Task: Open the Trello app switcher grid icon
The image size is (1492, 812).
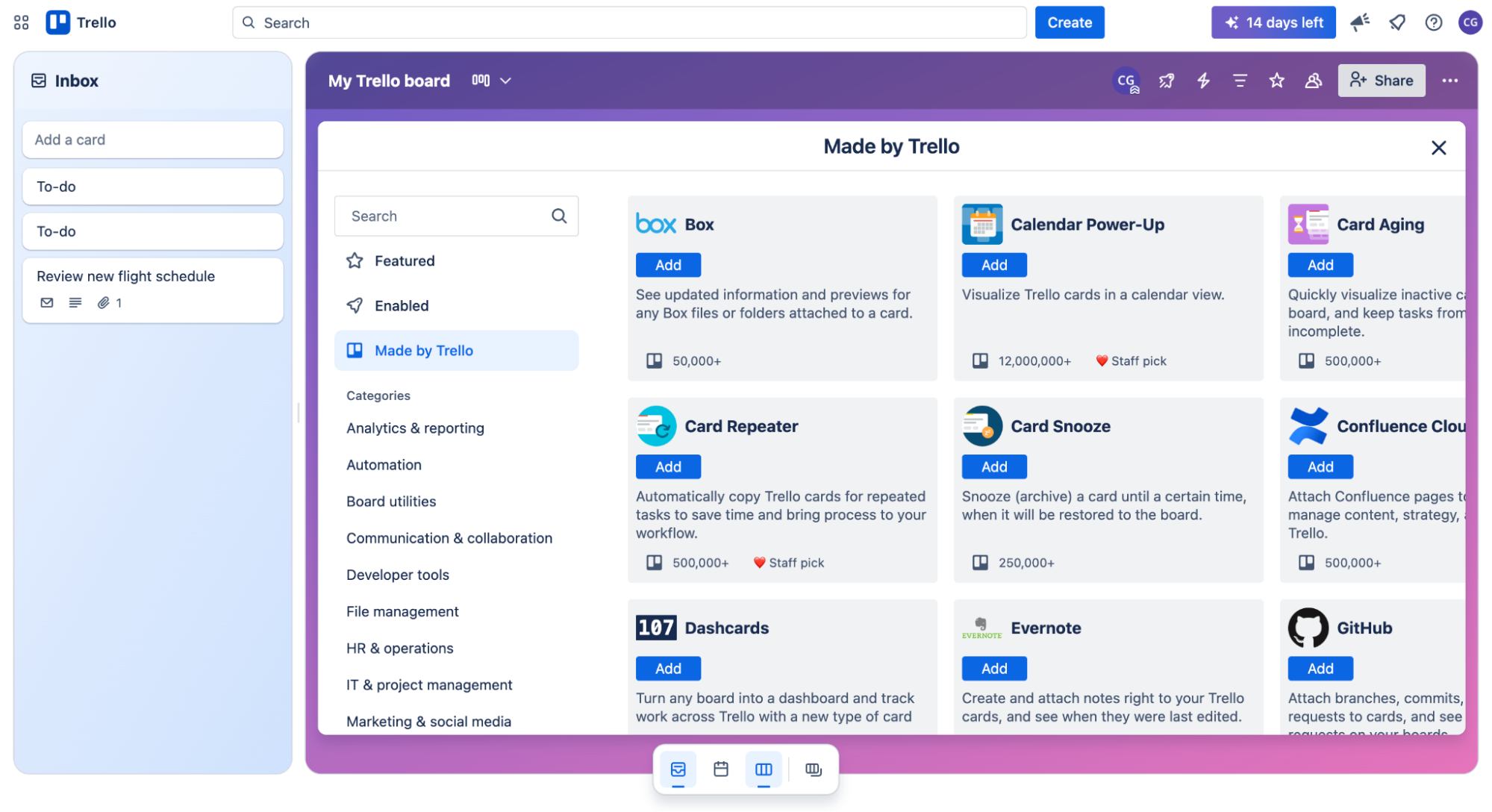Action: 20,22
